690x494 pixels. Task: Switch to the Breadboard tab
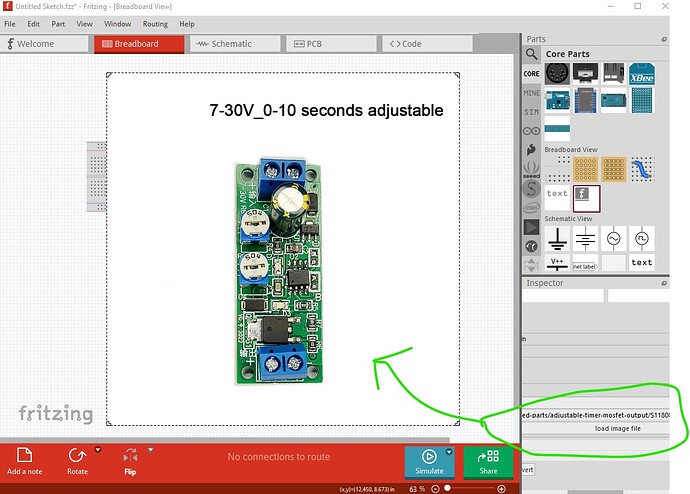[139, 44]
